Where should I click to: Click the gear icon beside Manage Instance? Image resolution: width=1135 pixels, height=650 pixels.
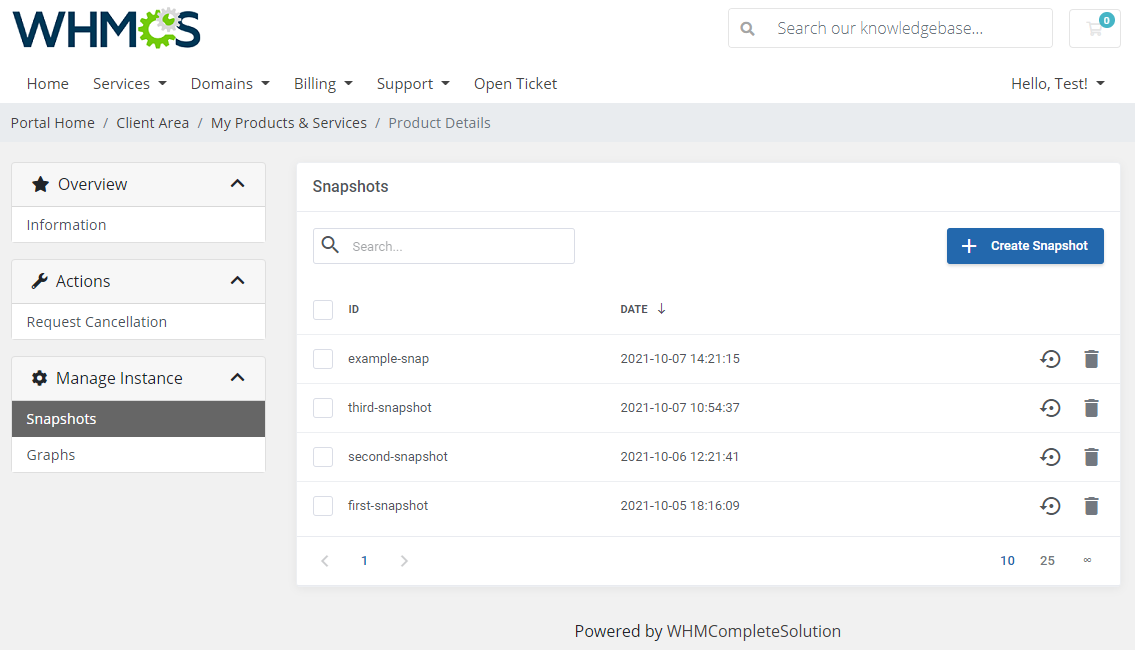pos(38,378)
